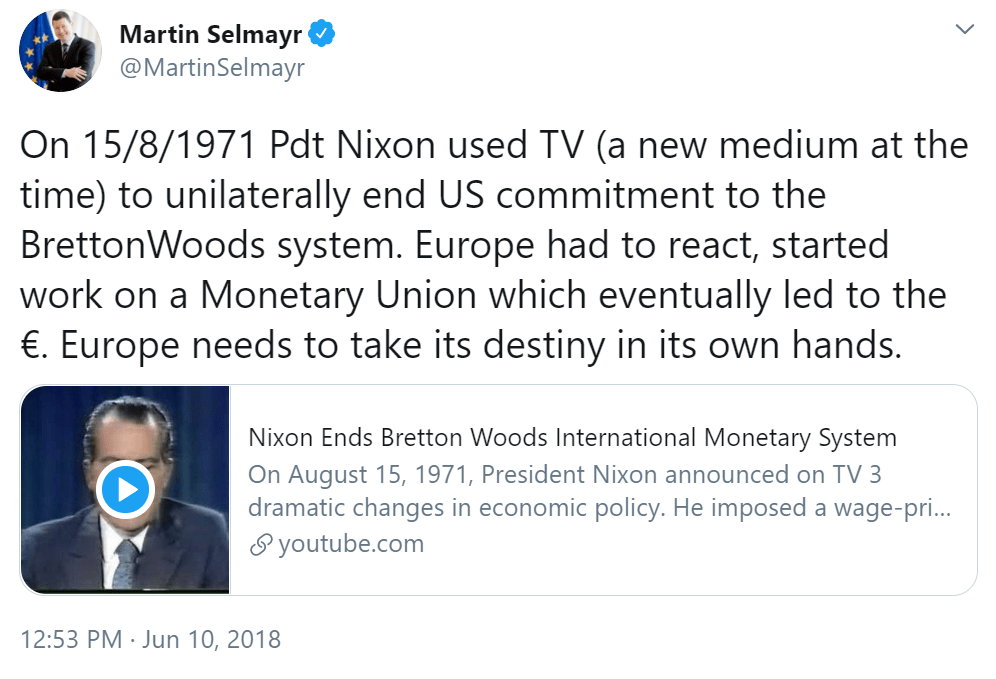This screenshot has width=996, height=679.
Task: Click 'destiny in its own hands' text
Action: pyautogui.click(x=723, y=345)
